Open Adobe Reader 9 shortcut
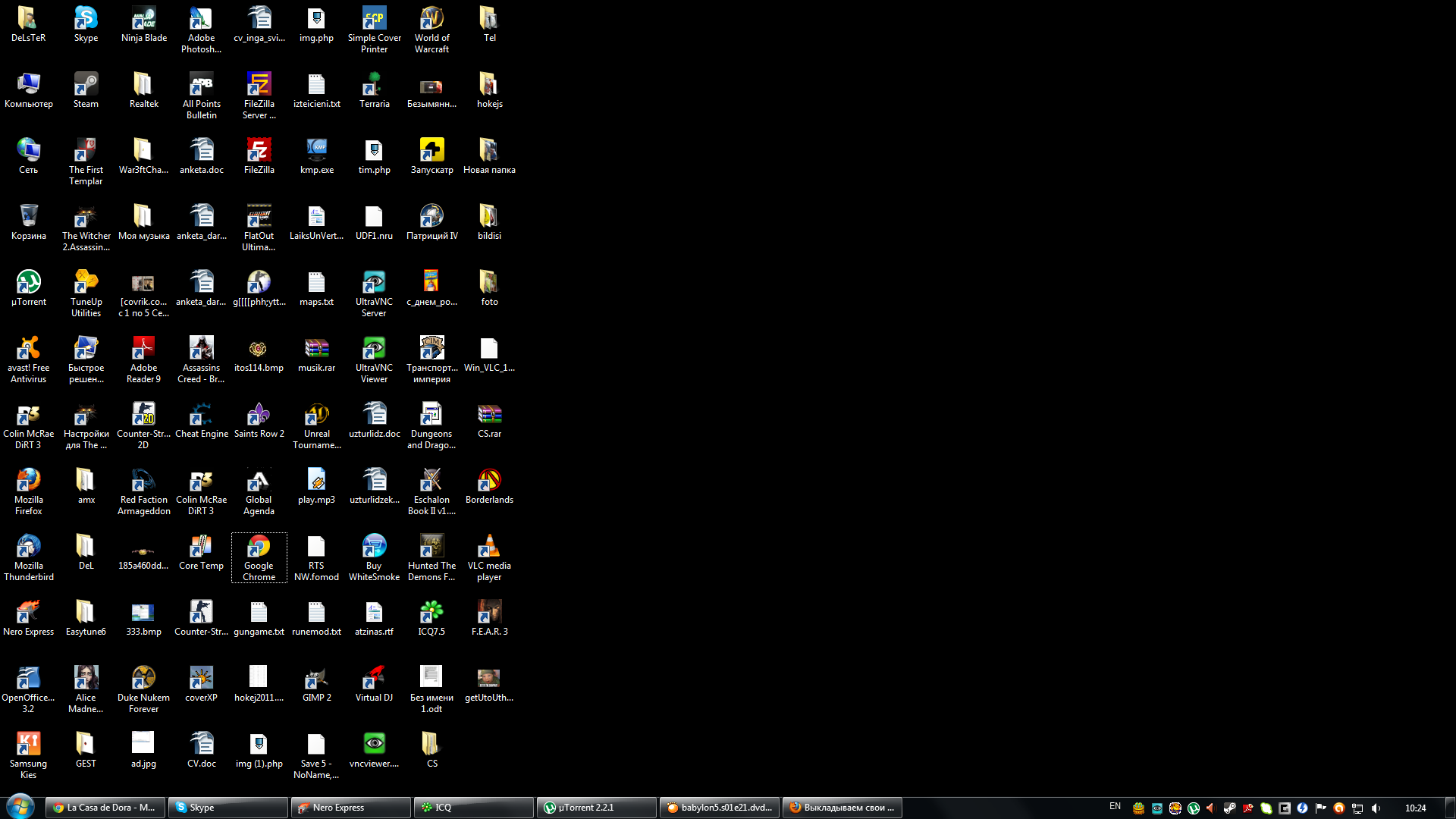The image size is (1456, 819). click(x=143, y=360)
